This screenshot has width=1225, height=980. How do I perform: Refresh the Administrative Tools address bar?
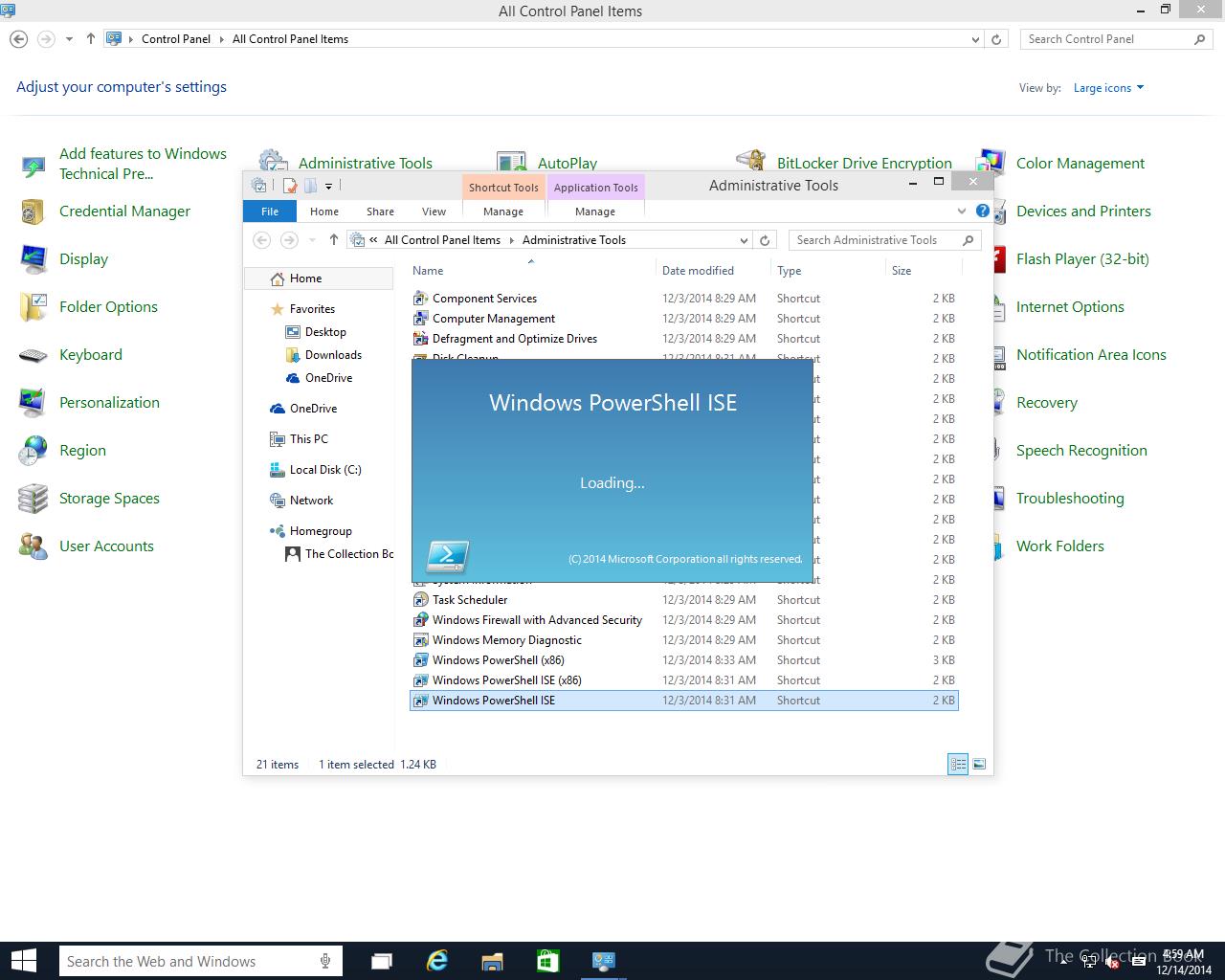764,240
